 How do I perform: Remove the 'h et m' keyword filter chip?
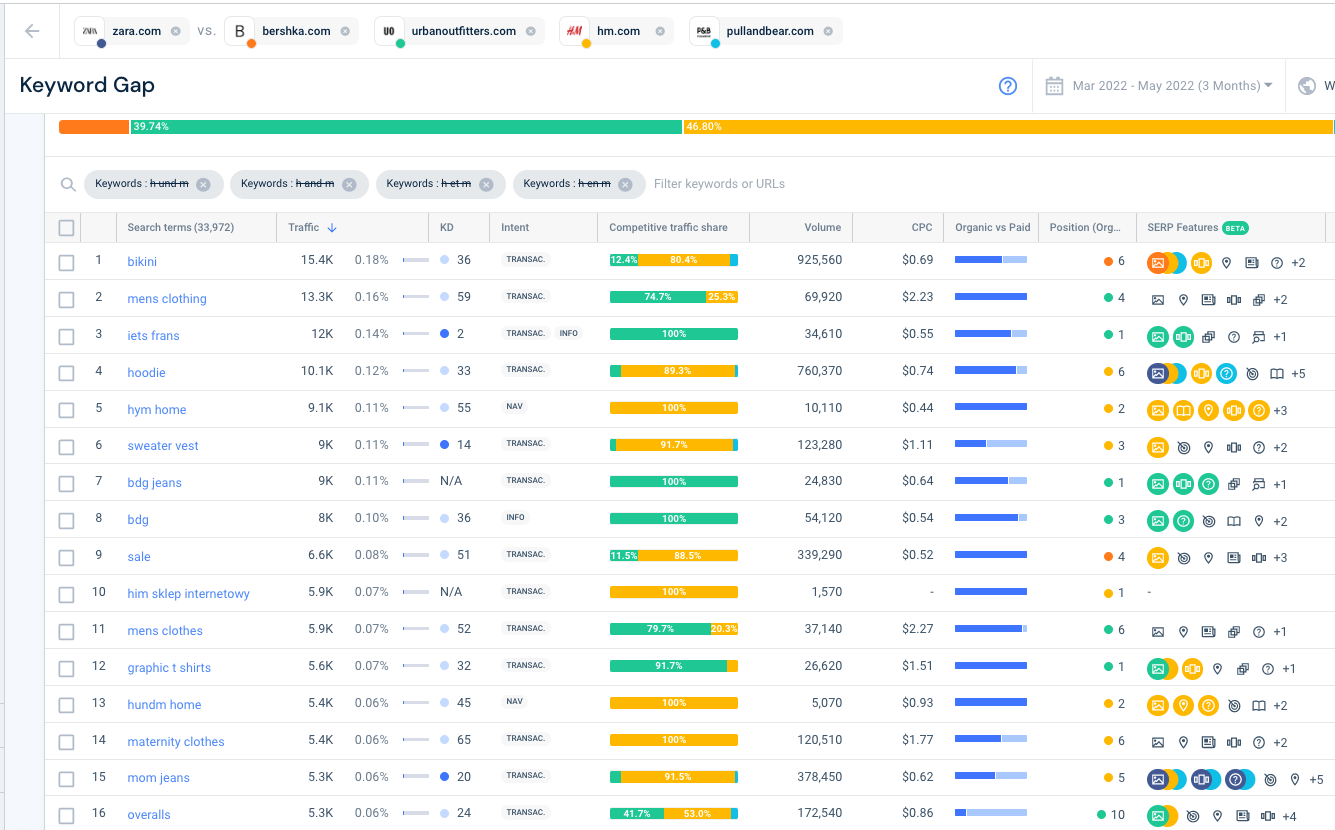[x=486, y=184]
